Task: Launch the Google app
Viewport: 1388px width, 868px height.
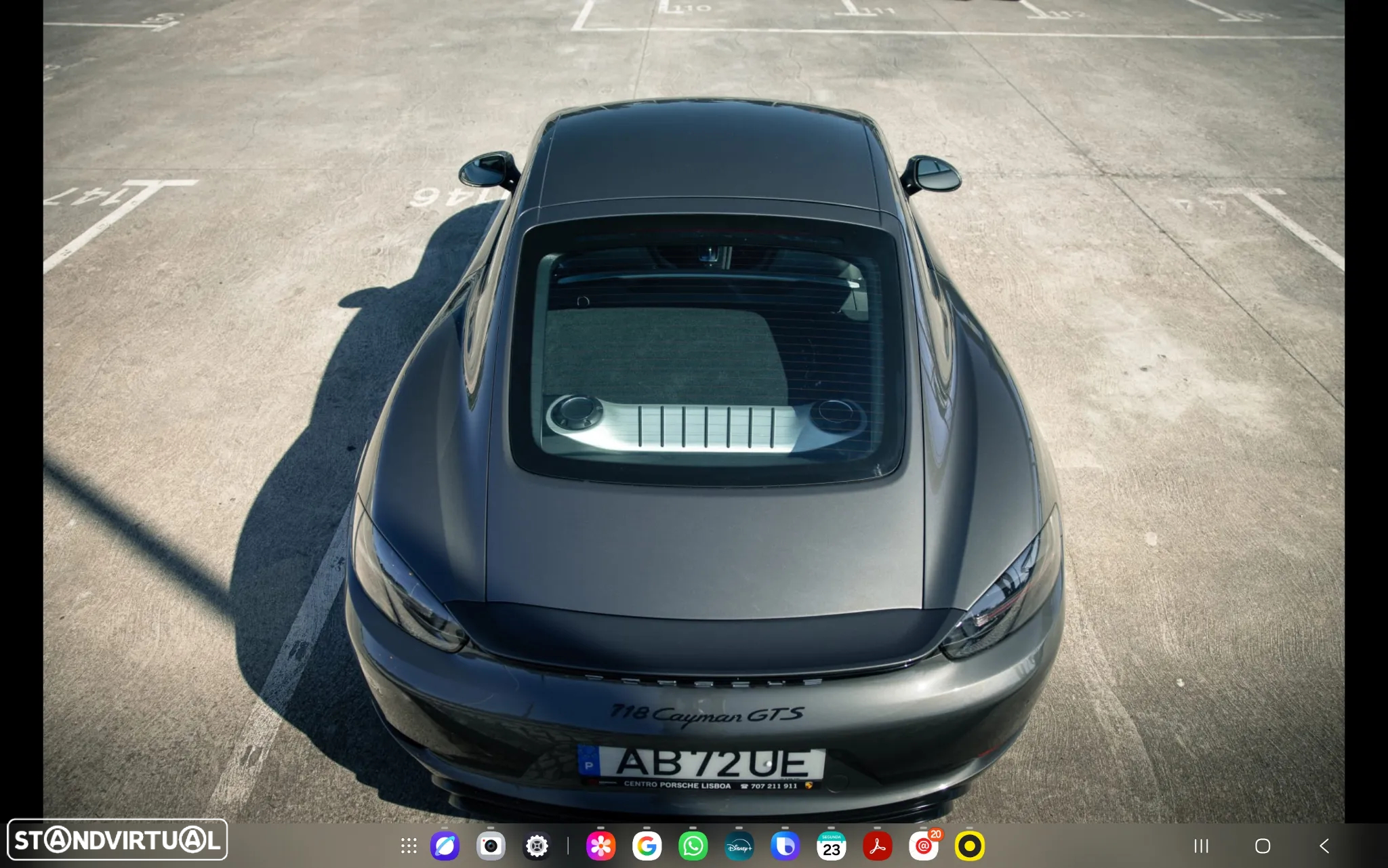Action: pos(647,846)
